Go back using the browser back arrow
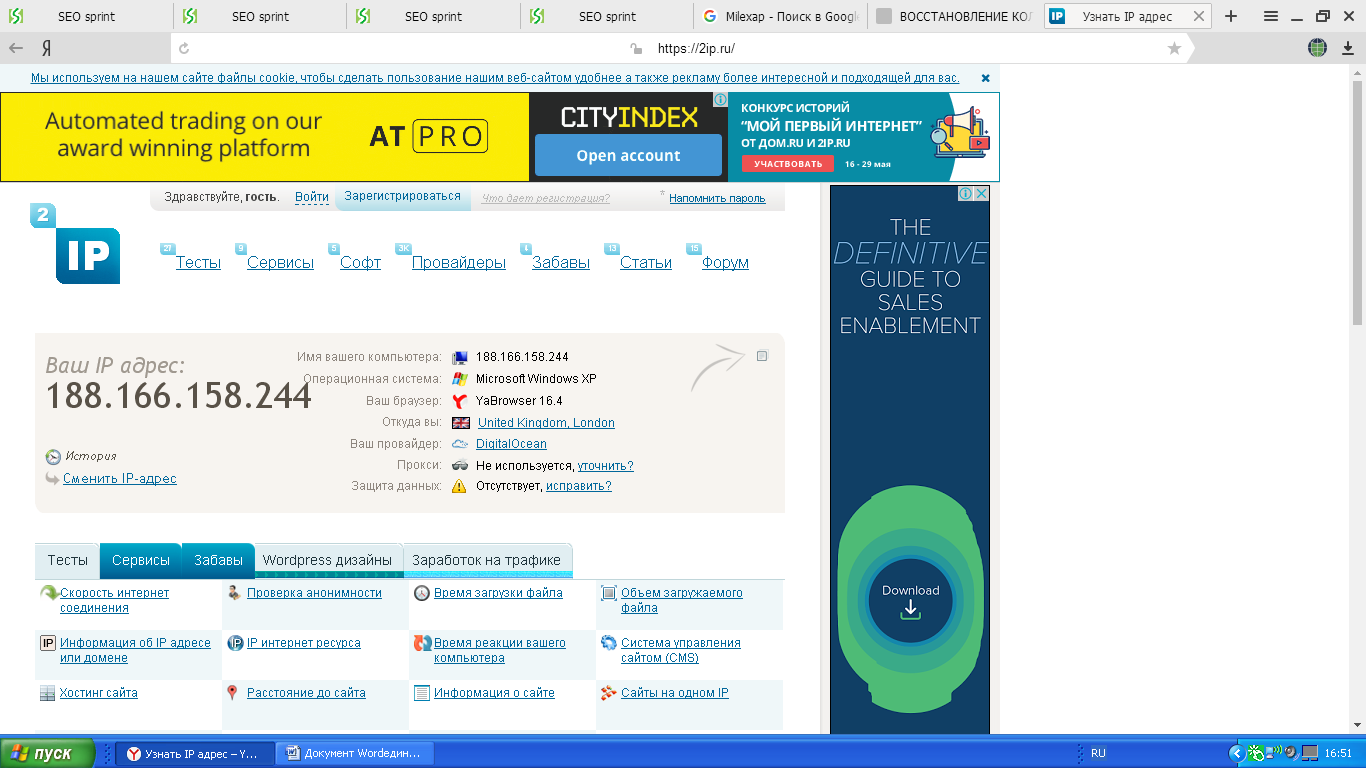This screenshot has width=1366, height=768. pos(16,48)
